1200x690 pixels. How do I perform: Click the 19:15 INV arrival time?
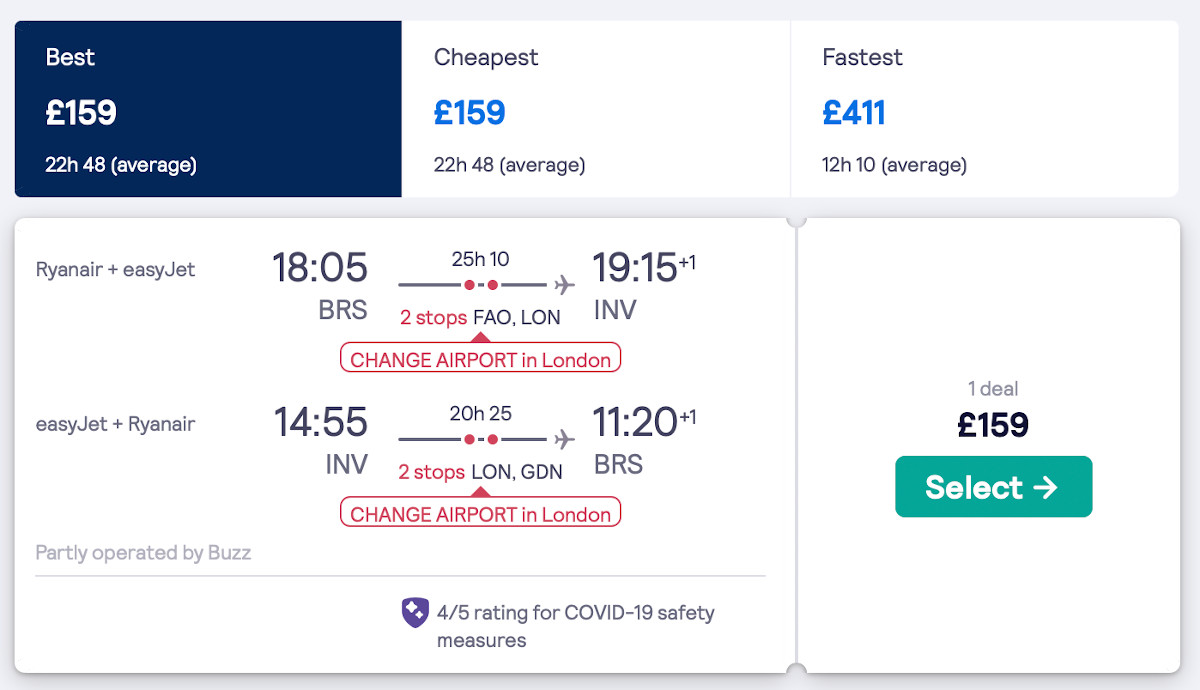(x=636, y=268)
